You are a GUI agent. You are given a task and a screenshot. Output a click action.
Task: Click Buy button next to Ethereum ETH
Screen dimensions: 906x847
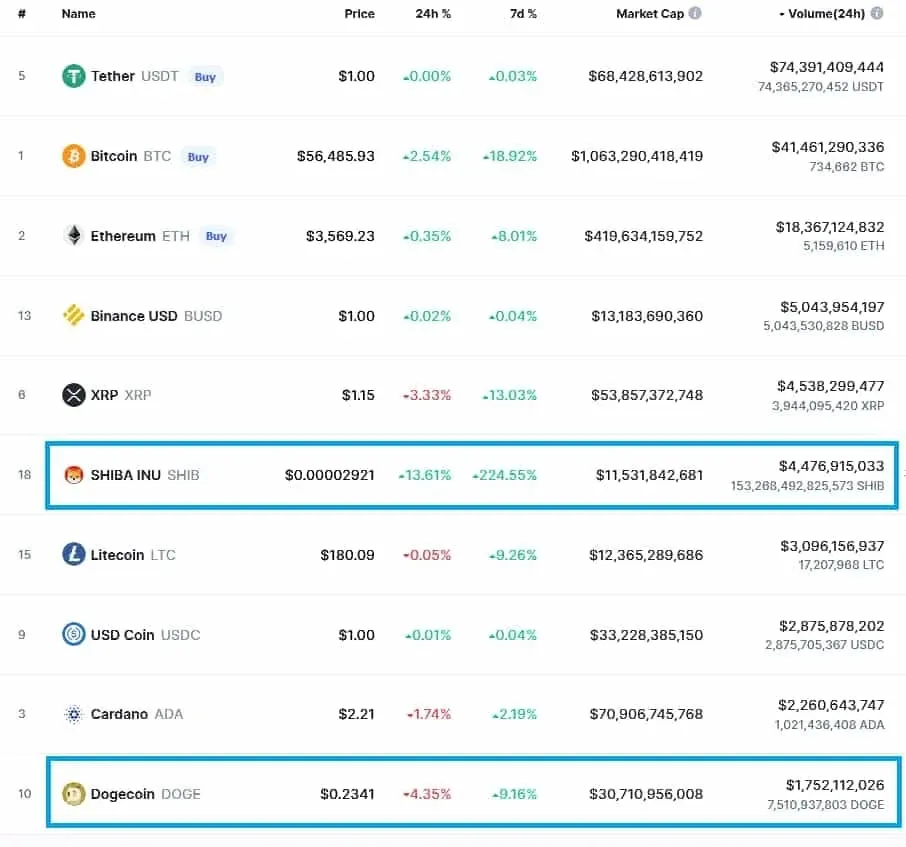click(216, 236)
